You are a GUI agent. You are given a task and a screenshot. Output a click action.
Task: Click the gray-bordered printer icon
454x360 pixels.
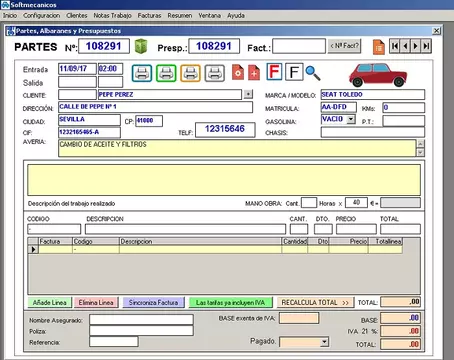coord(214,73)
